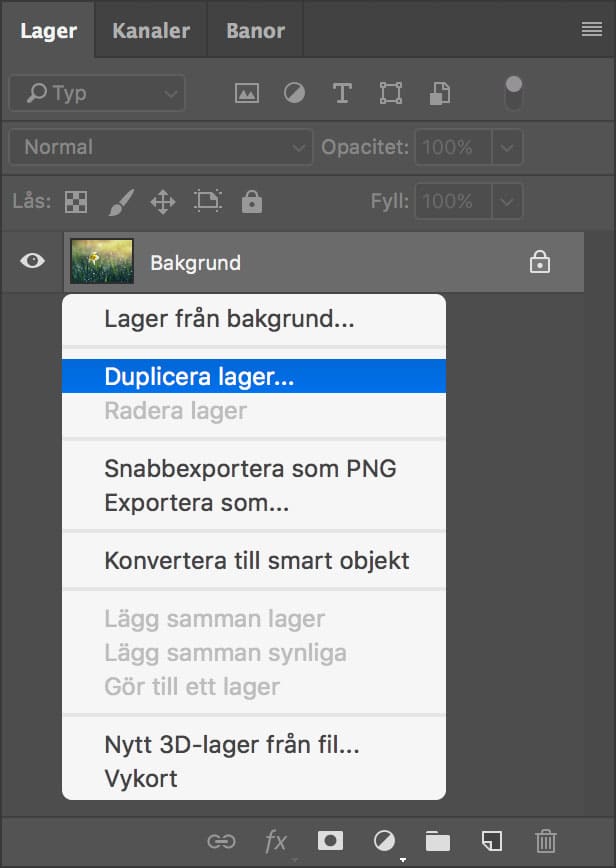Screen dimensions: 616x868
Task: Choose Lager från bakgrund... menu item
Action: (254, 319)
